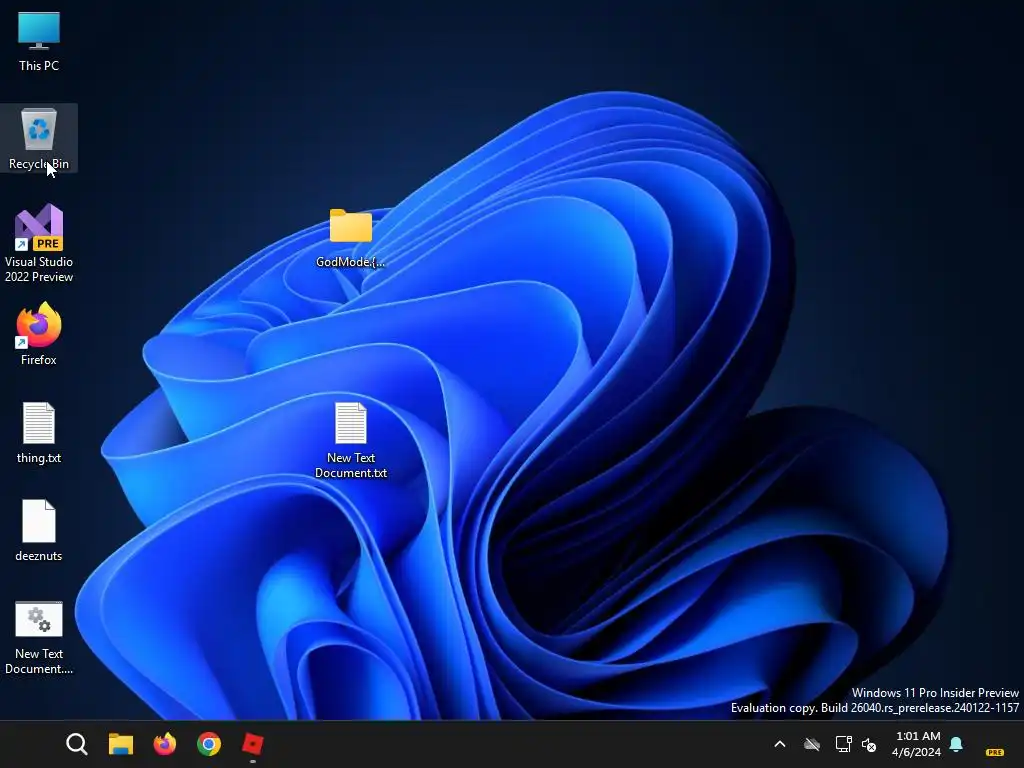Open Search from the taskbar
Image resolution: width=1024 pixels, height=768 pixels.
click(x=76, y=744)
